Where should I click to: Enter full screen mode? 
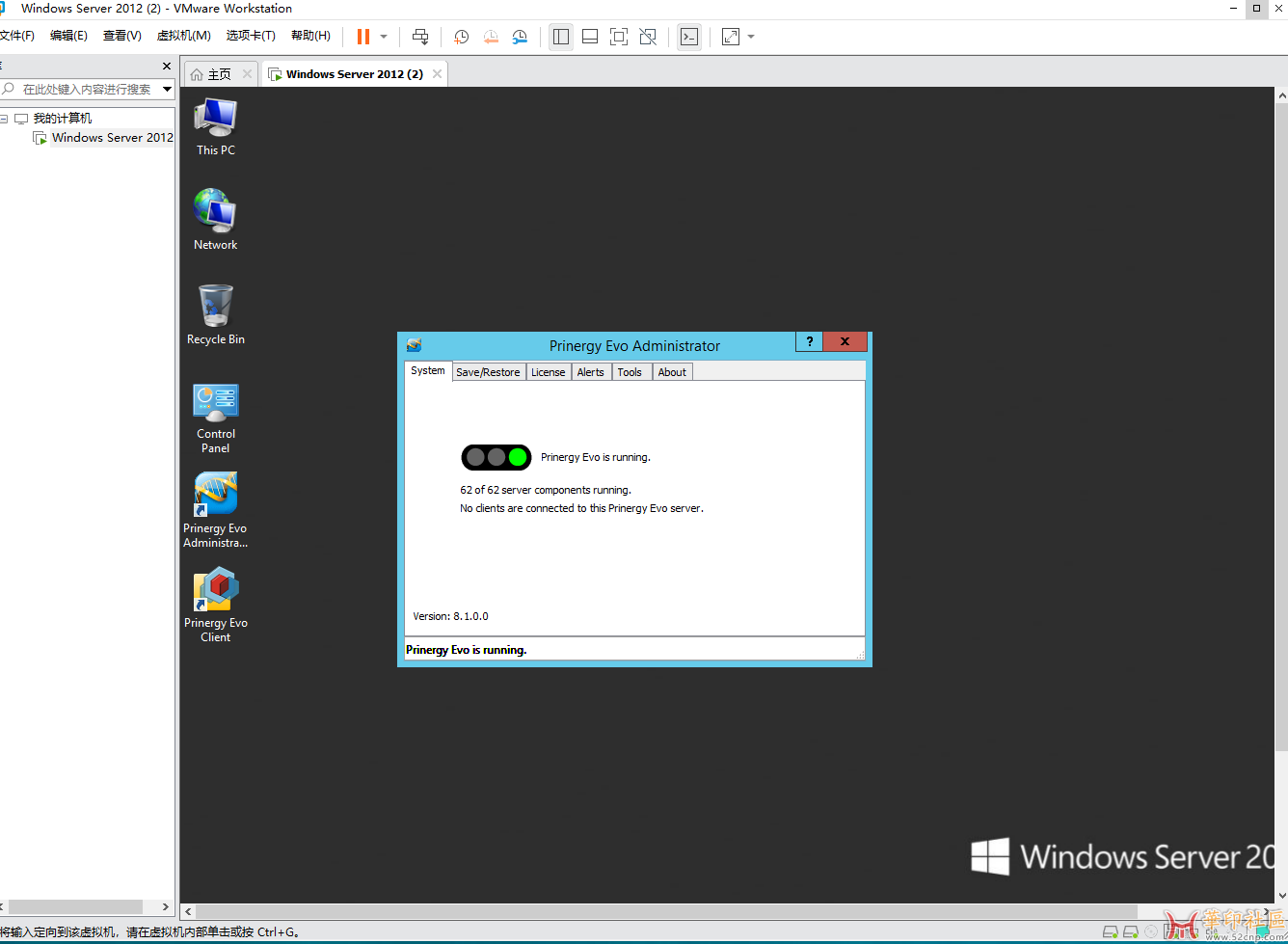[619, 37]
